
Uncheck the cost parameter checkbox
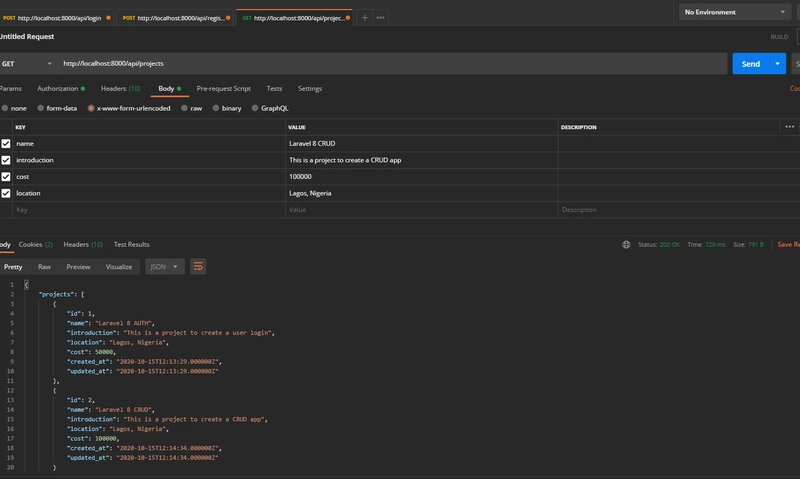(6, 177)
